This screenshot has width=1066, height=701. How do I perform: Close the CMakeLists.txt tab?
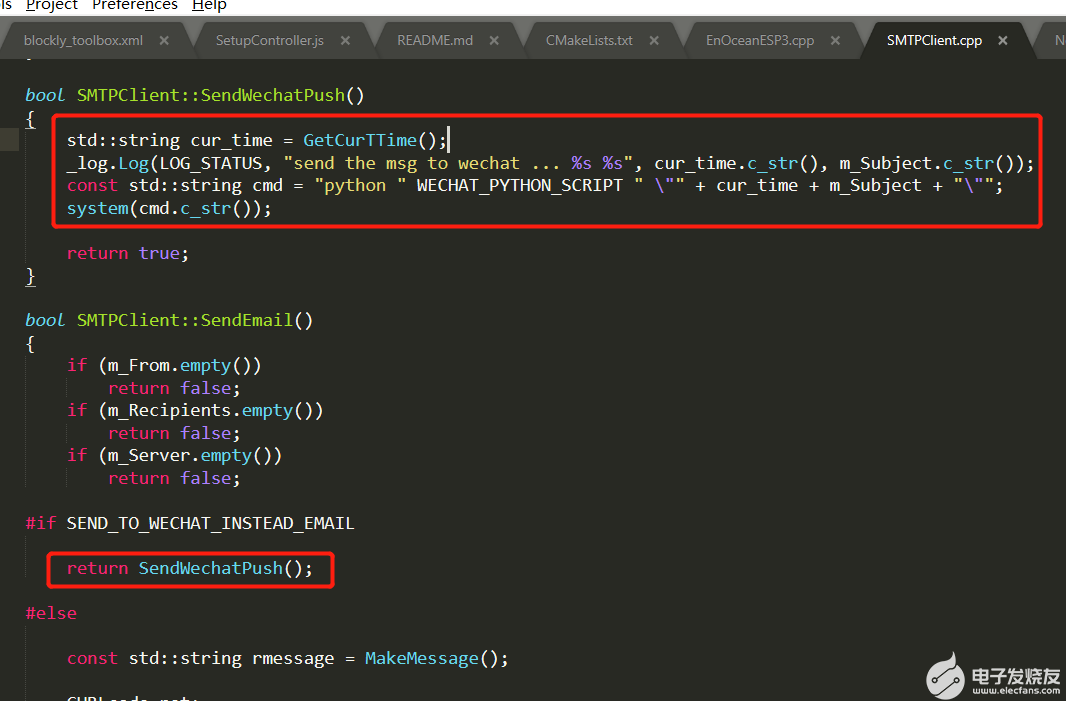pos(654,41)
